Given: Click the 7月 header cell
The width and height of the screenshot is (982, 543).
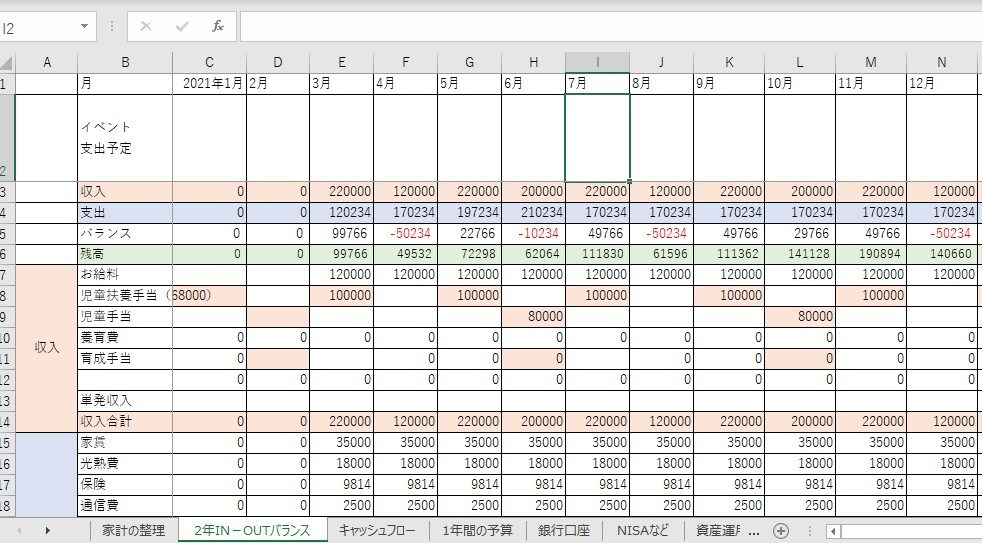Looking at the screenshot, I should (597, 83).
